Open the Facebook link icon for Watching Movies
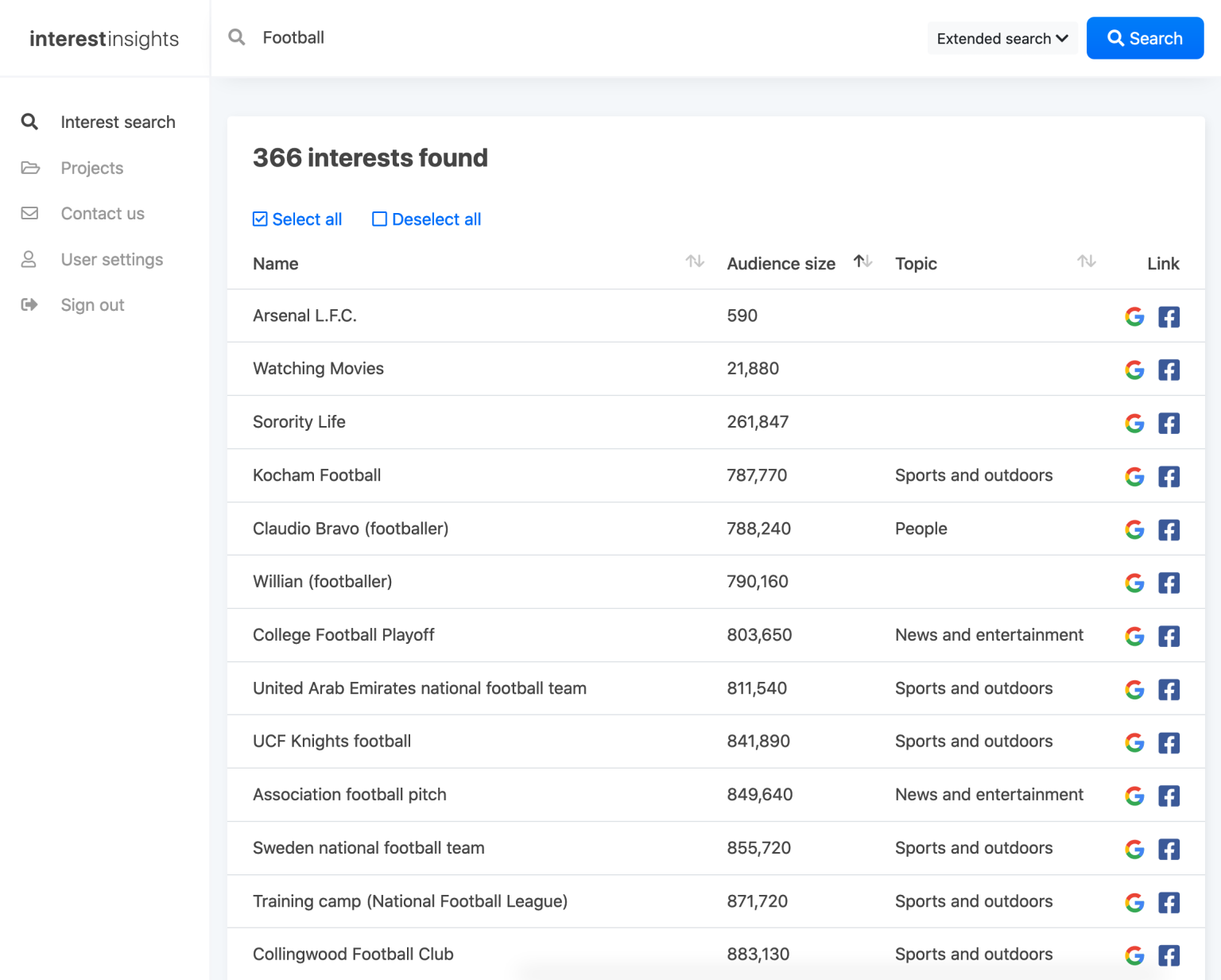 click(x=1169, y=370)
